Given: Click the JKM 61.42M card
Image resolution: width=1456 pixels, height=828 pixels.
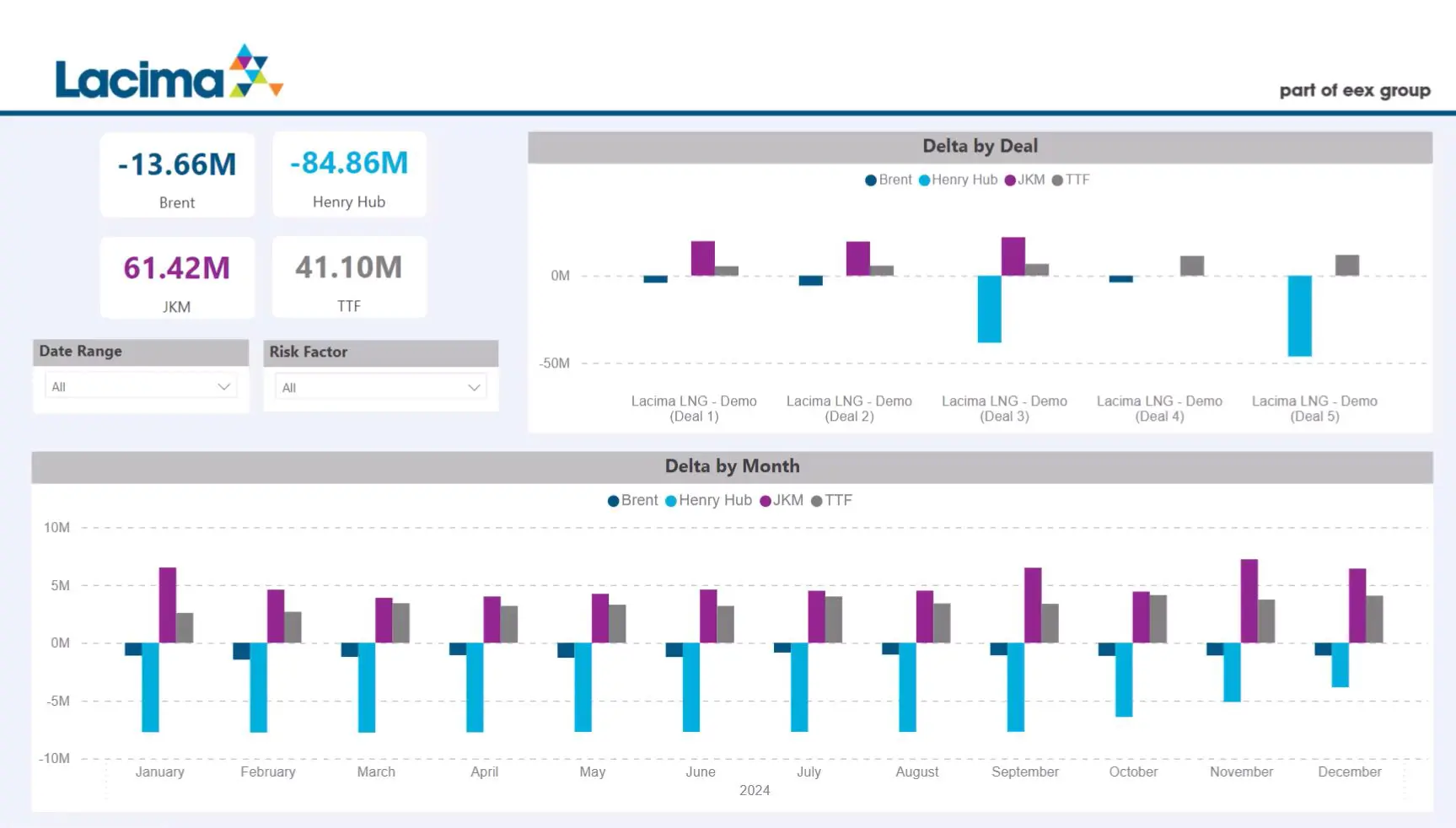Looking at the screenshot, I should (177, 278).
